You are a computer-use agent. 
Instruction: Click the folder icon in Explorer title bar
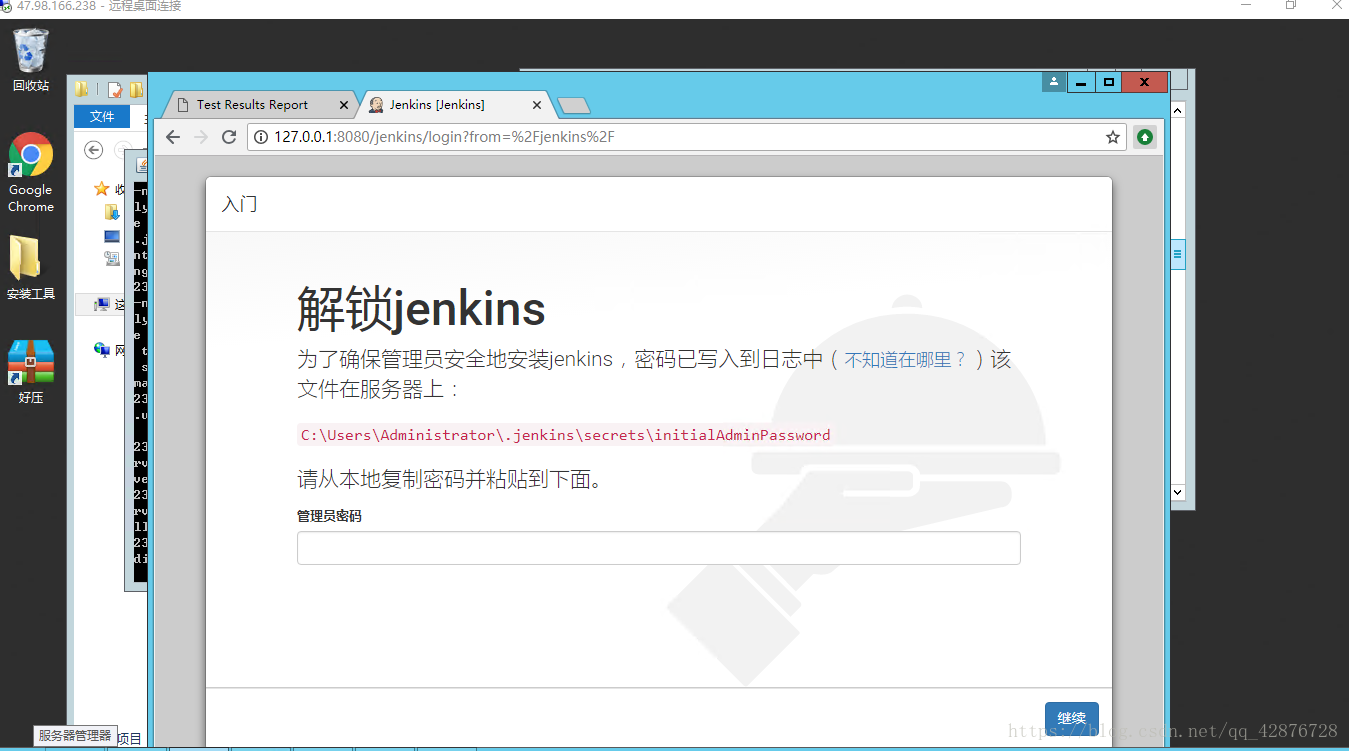81,90
